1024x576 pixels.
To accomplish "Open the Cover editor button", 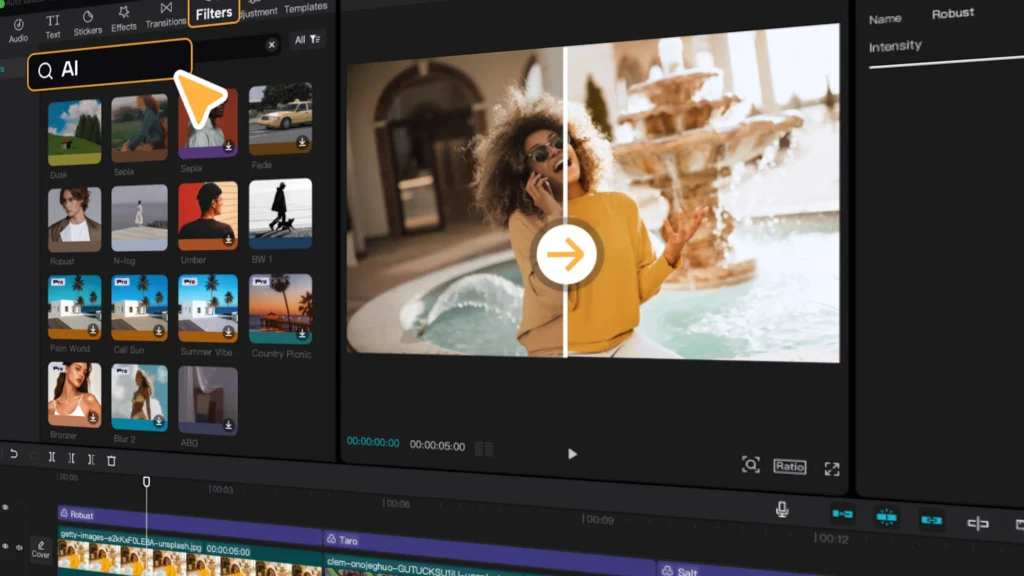I will click(x=40, y=549).
